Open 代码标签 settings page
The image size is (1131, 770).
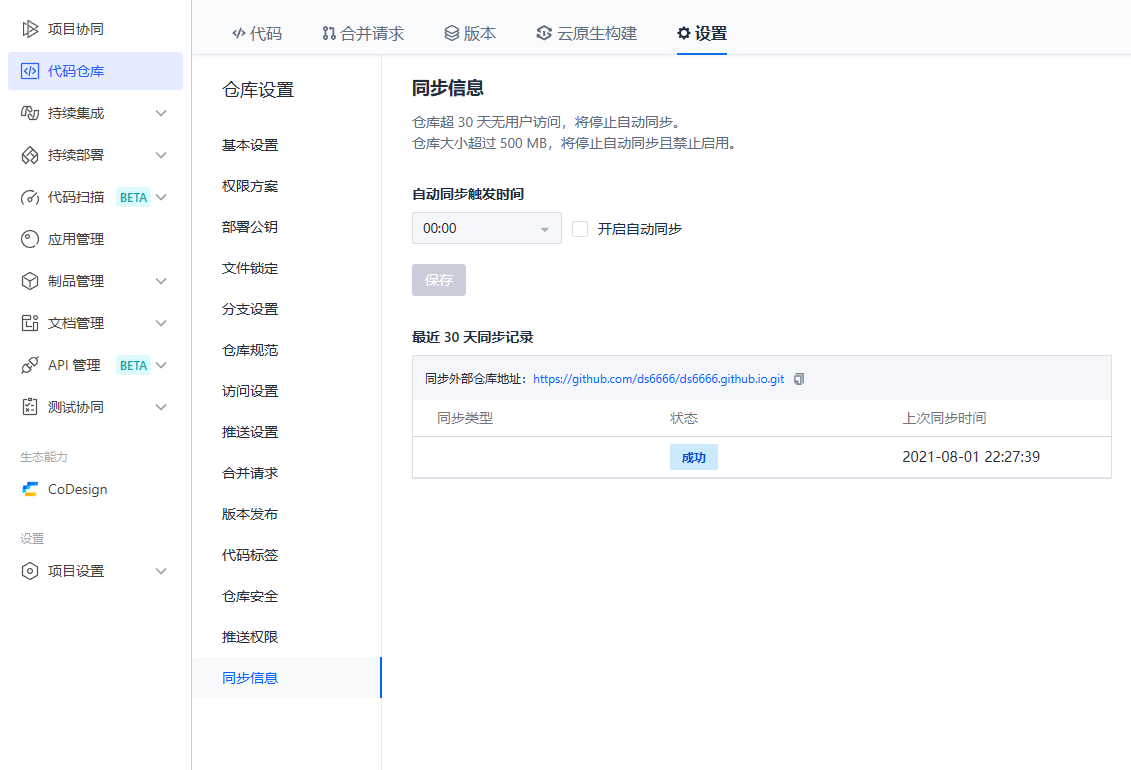[x=250, y=555]
